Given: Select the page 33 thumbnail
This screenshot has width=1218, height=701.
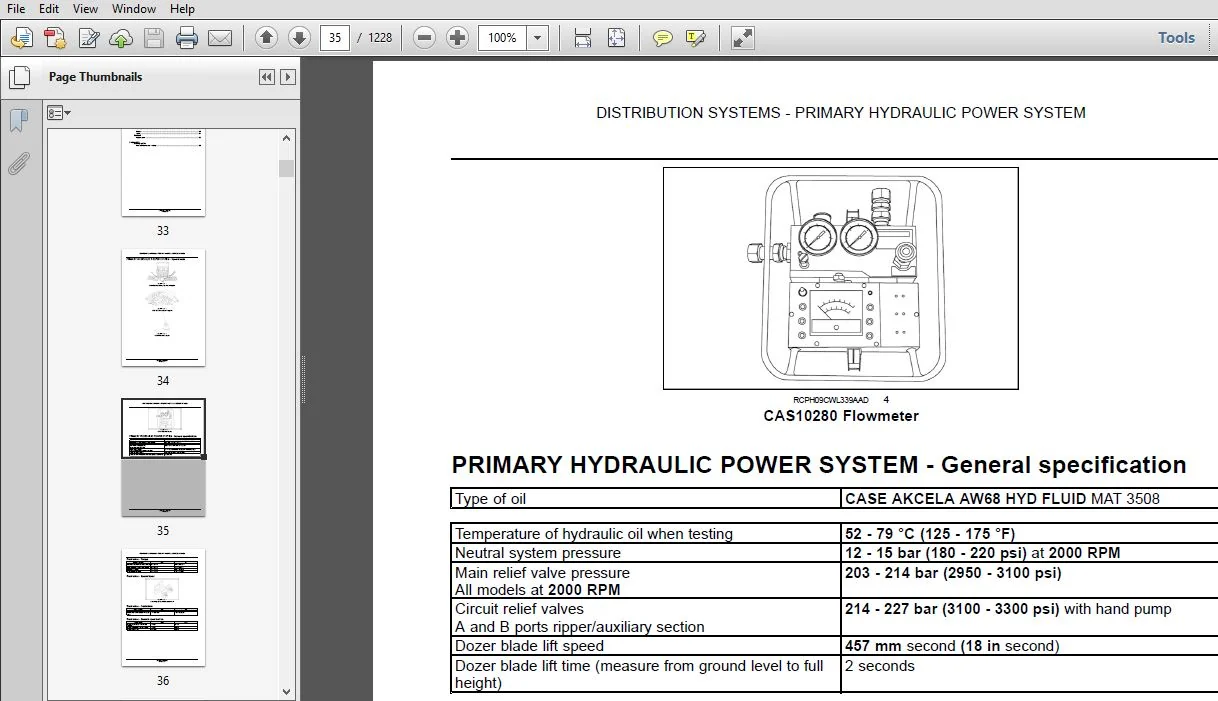Looking at the screenshot, I should [163, 173].
